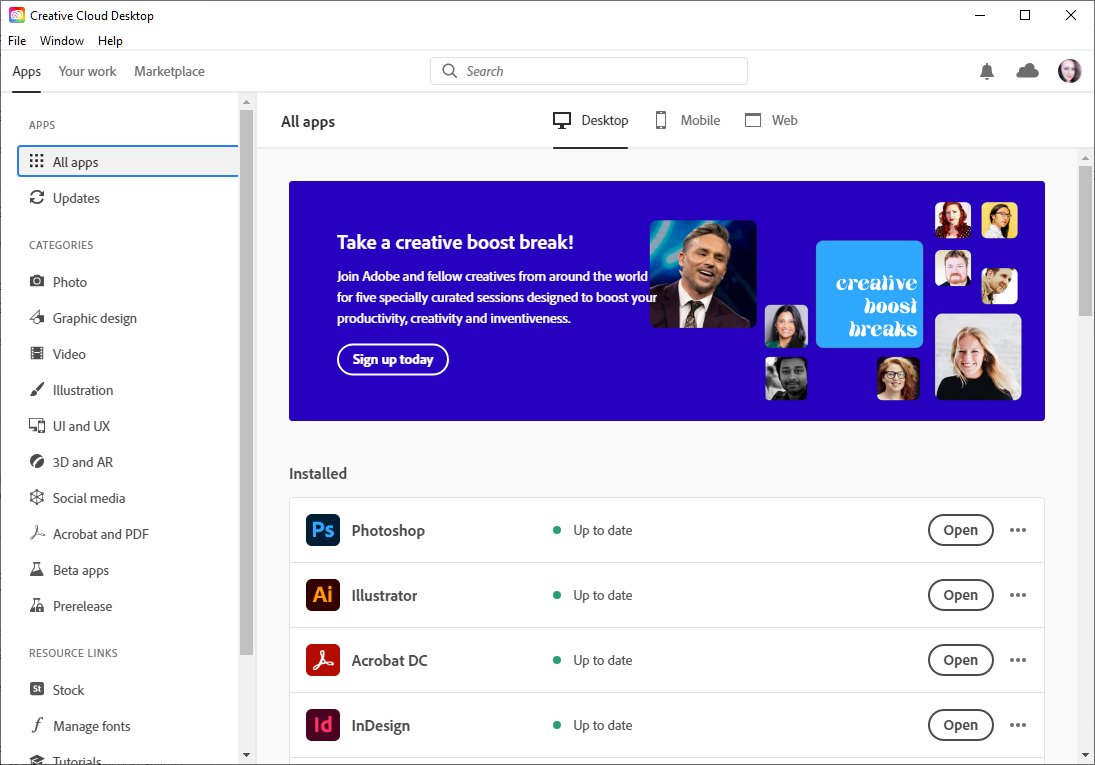
Task: Click the Creative Cloud title bar logo
Action: (x=17, y=15)
